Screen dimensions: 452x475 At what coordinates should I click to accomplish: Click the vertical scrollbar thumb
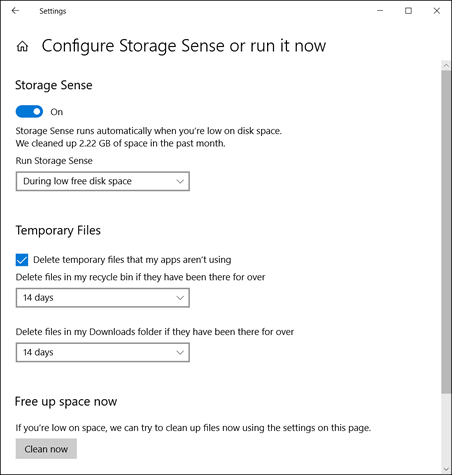[446, 232]
